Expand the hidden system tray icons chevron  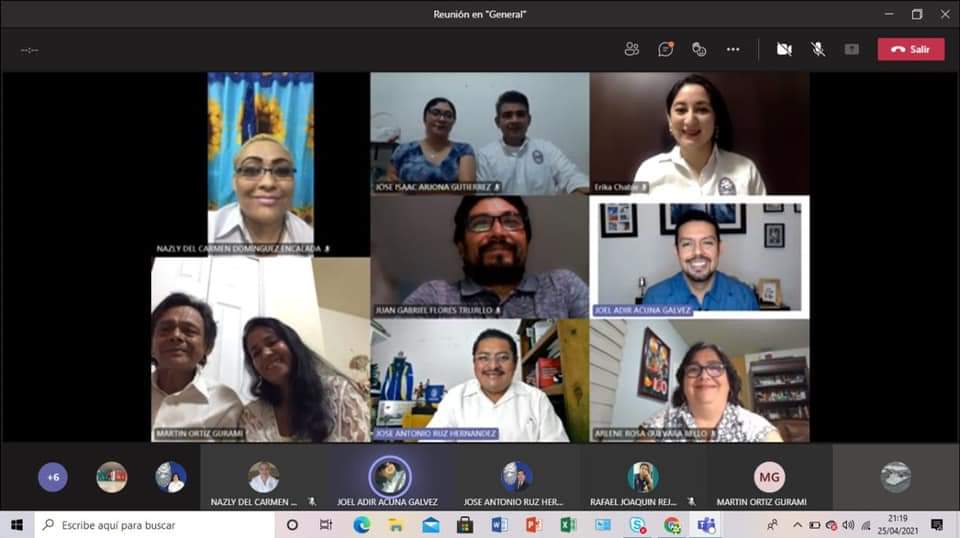797,525
